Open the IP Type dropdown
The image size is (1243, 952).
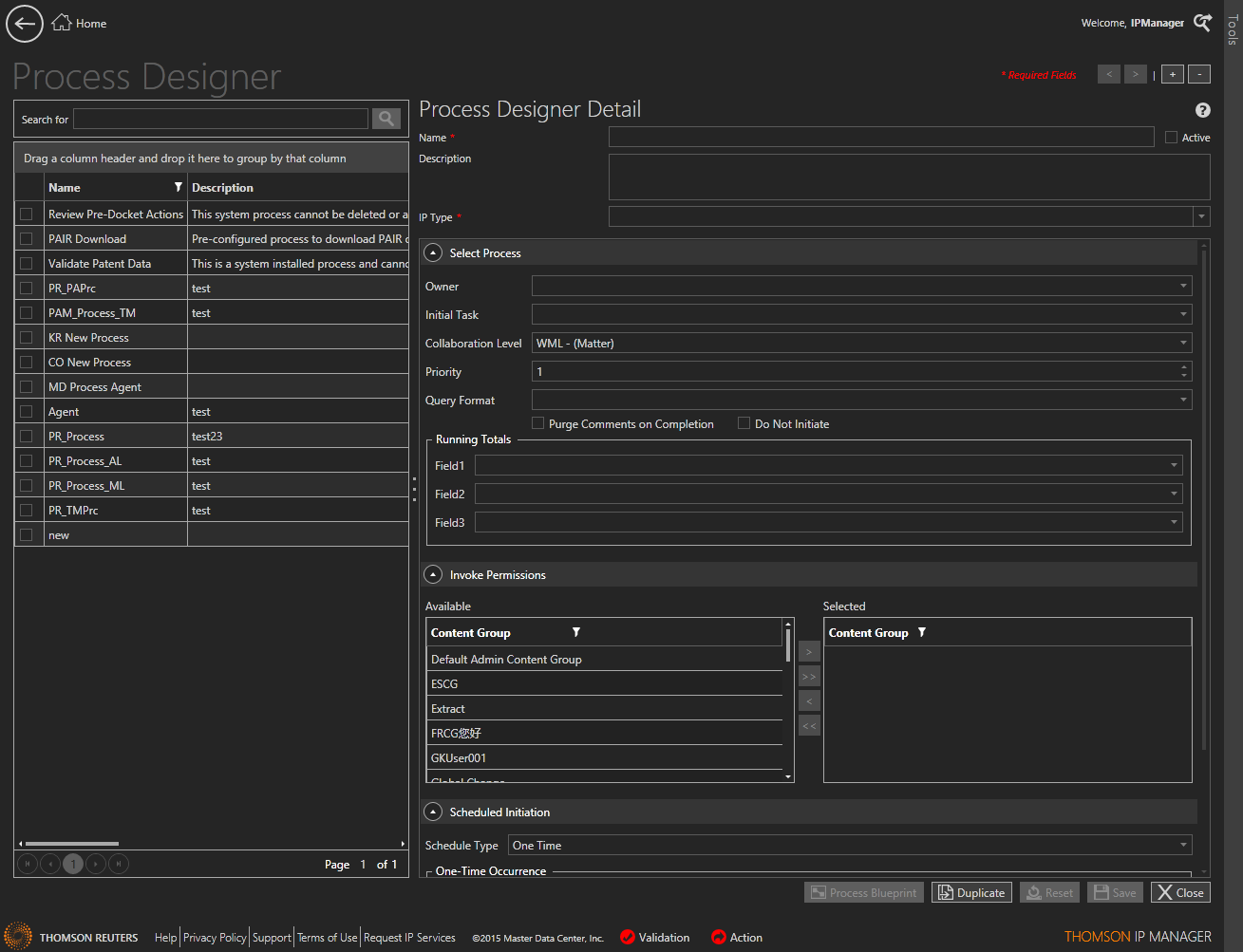pos(1201,216)
